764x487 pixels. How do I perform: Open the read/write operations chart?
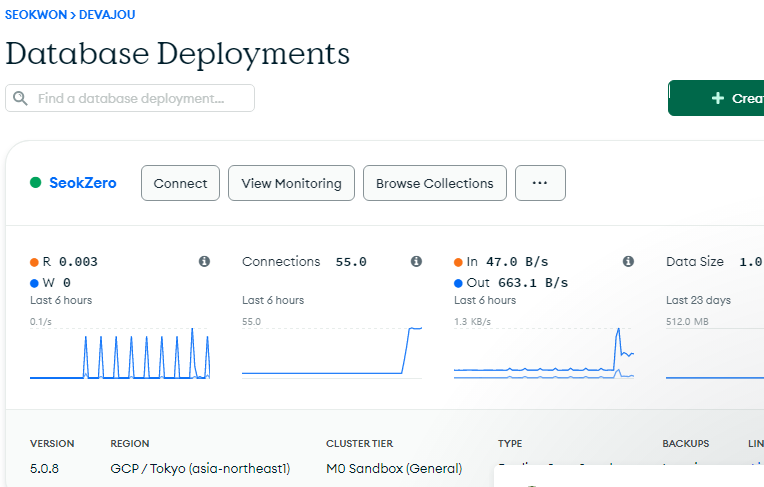click(x=120, y=352)
